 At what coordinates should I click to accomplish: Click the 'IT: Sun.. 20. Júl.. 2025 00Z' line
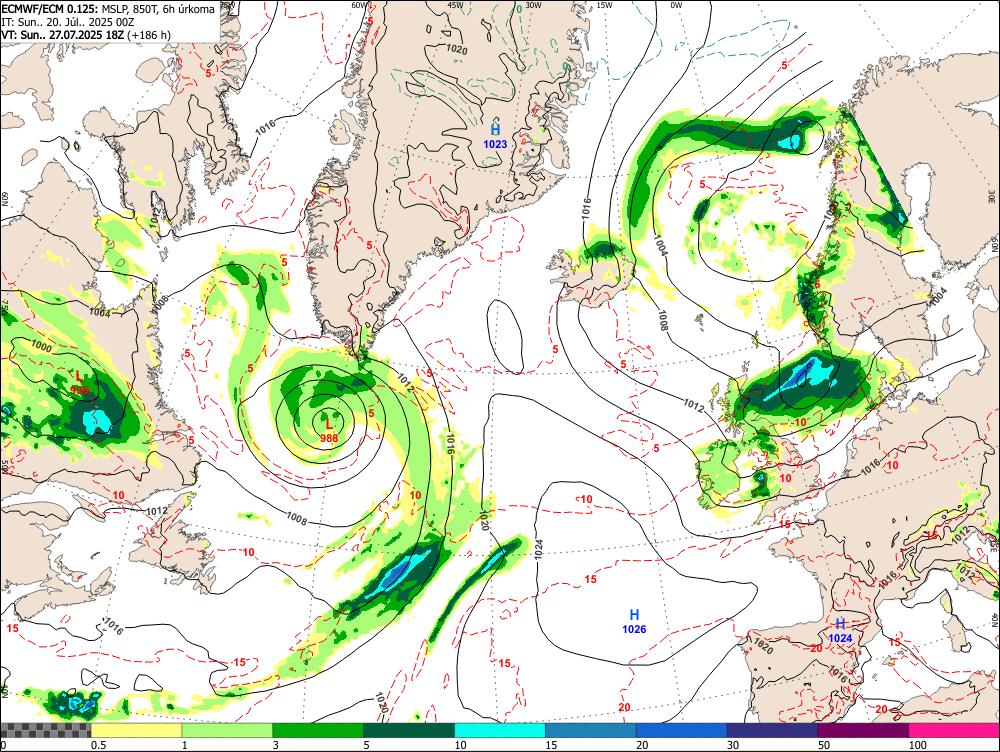pyautogui.click(x=68, y=22)
